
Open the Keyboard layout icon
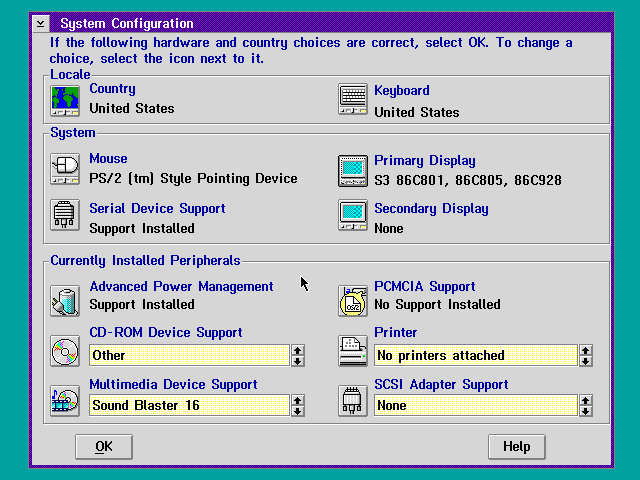click(353, 100)
